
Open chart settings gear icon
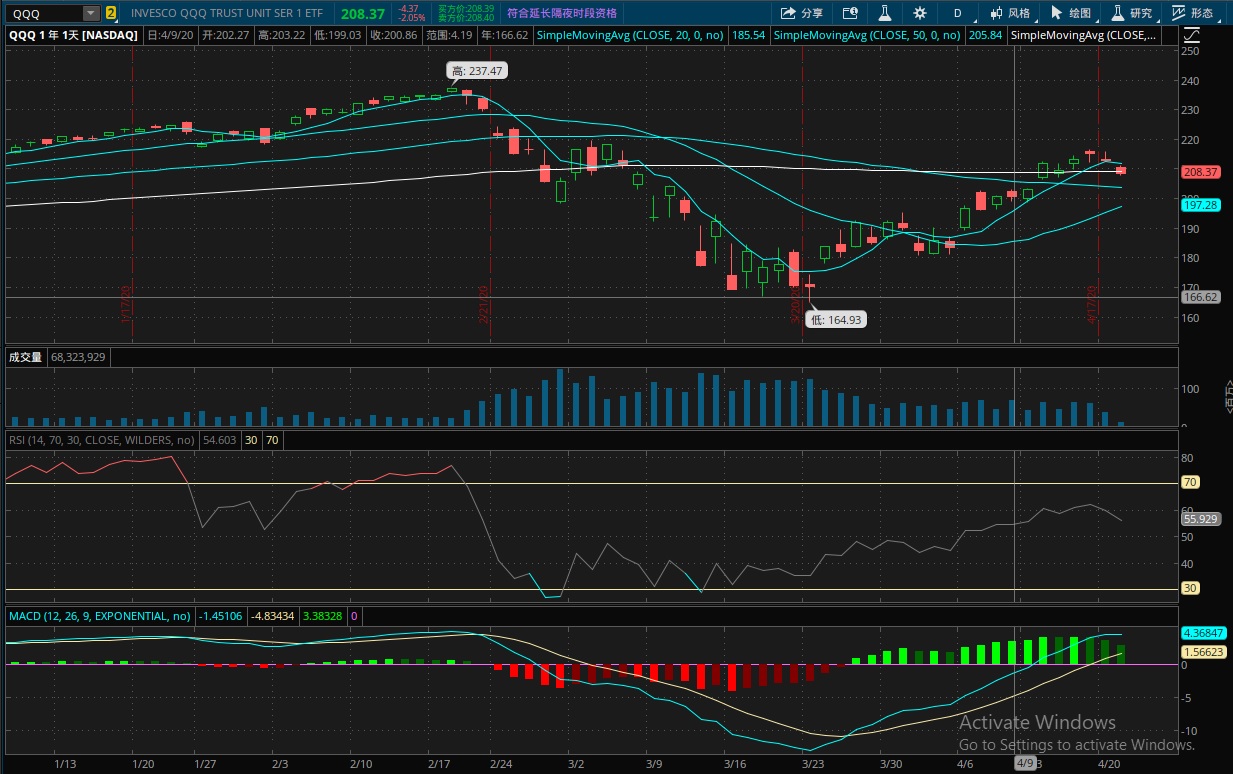(x=919, y=13)
